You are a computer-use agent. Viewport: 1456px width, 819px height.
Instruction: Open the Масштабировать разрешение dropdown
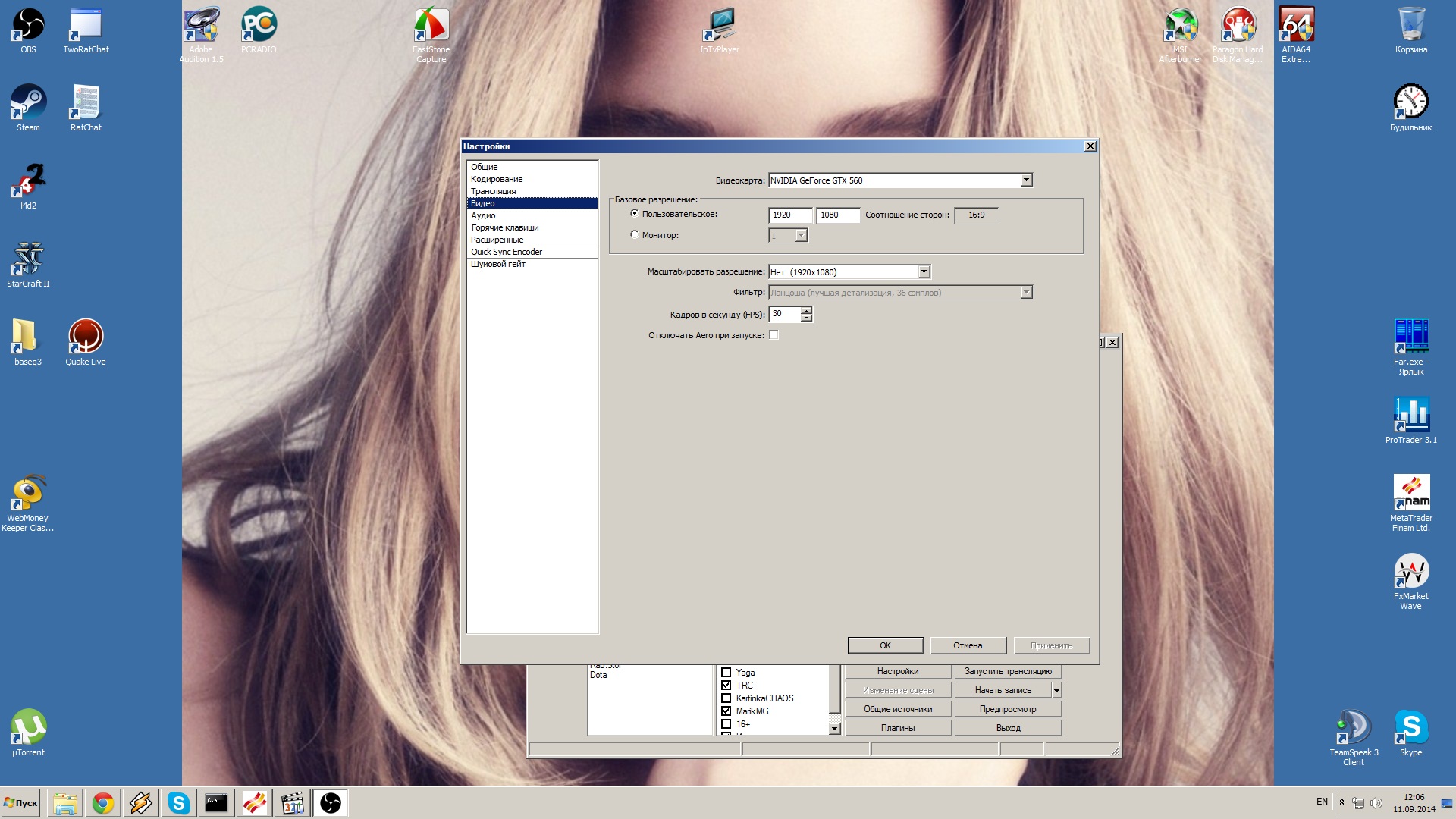pyautogui.click(x=924, y=271)
